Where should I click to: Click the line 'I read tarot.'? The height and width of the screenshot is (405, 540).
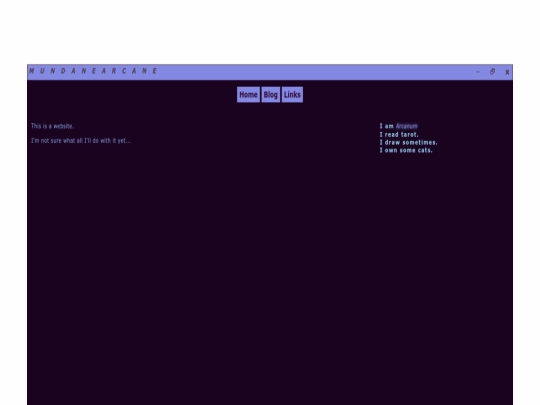399,134
